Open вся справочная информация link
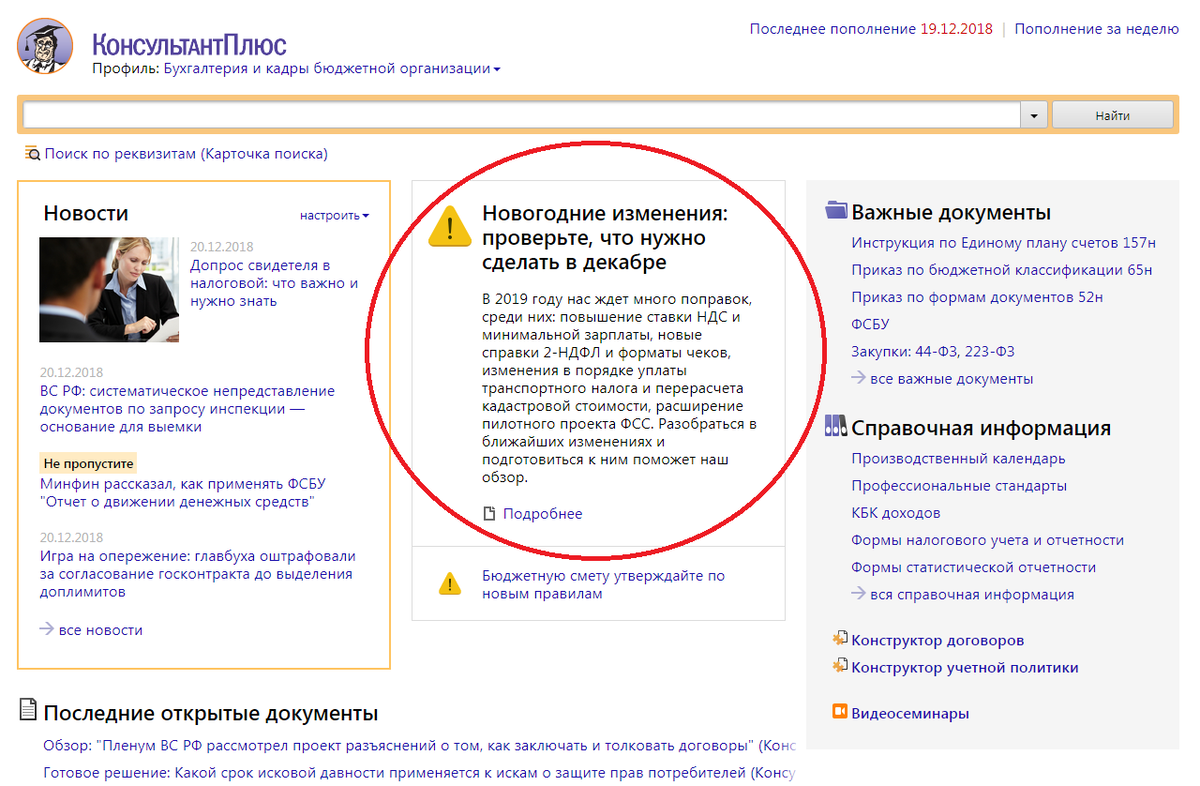The image size is (1200, 786). [972, 594]
